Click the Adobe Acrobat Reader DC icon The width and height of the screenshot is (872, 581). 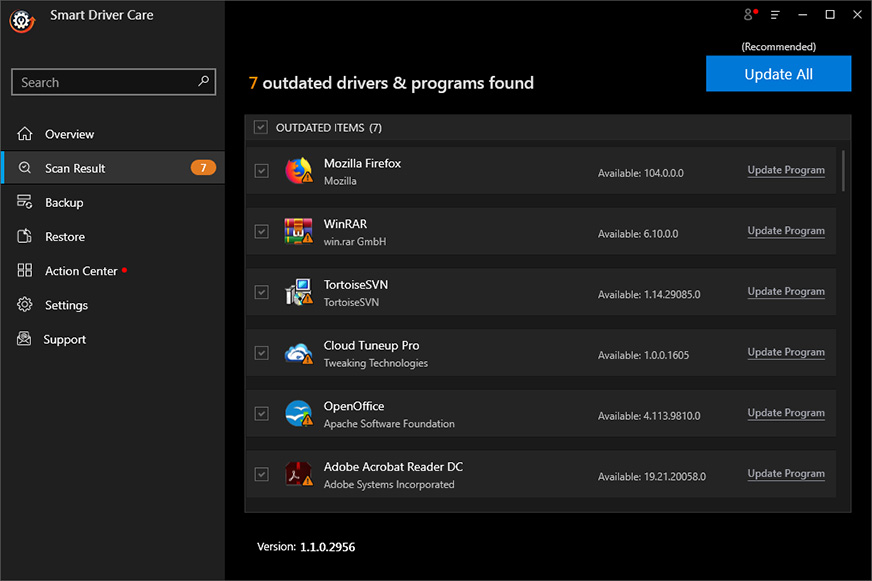coord(299,474)
